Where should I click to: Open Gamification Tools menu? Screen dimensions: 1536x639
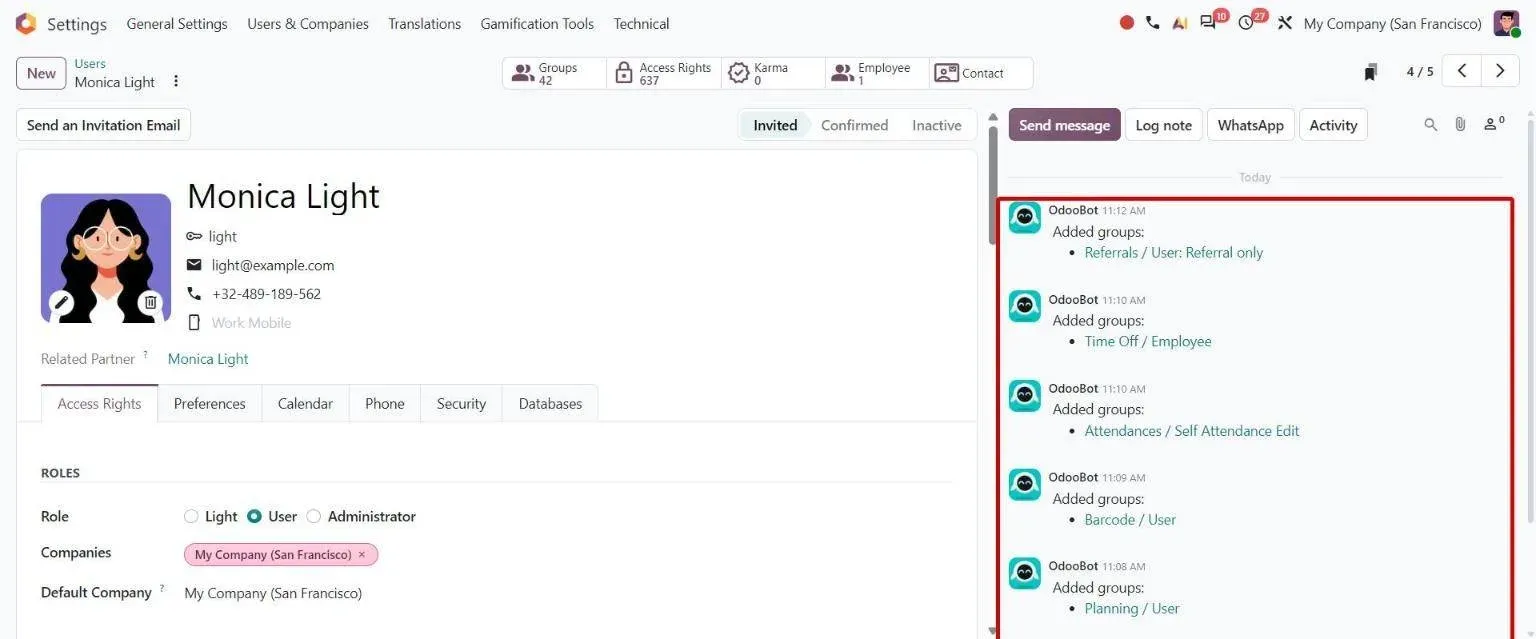(537, 23)
